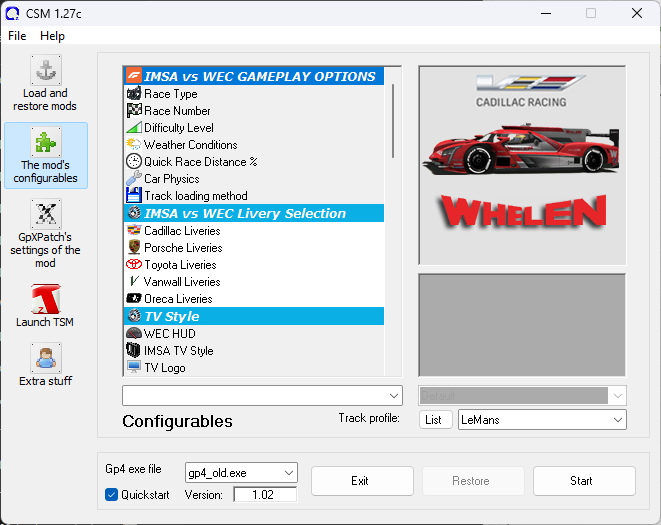Click the Livery Selection header wheel icon

pyautogui.click(x=134, y=213)
